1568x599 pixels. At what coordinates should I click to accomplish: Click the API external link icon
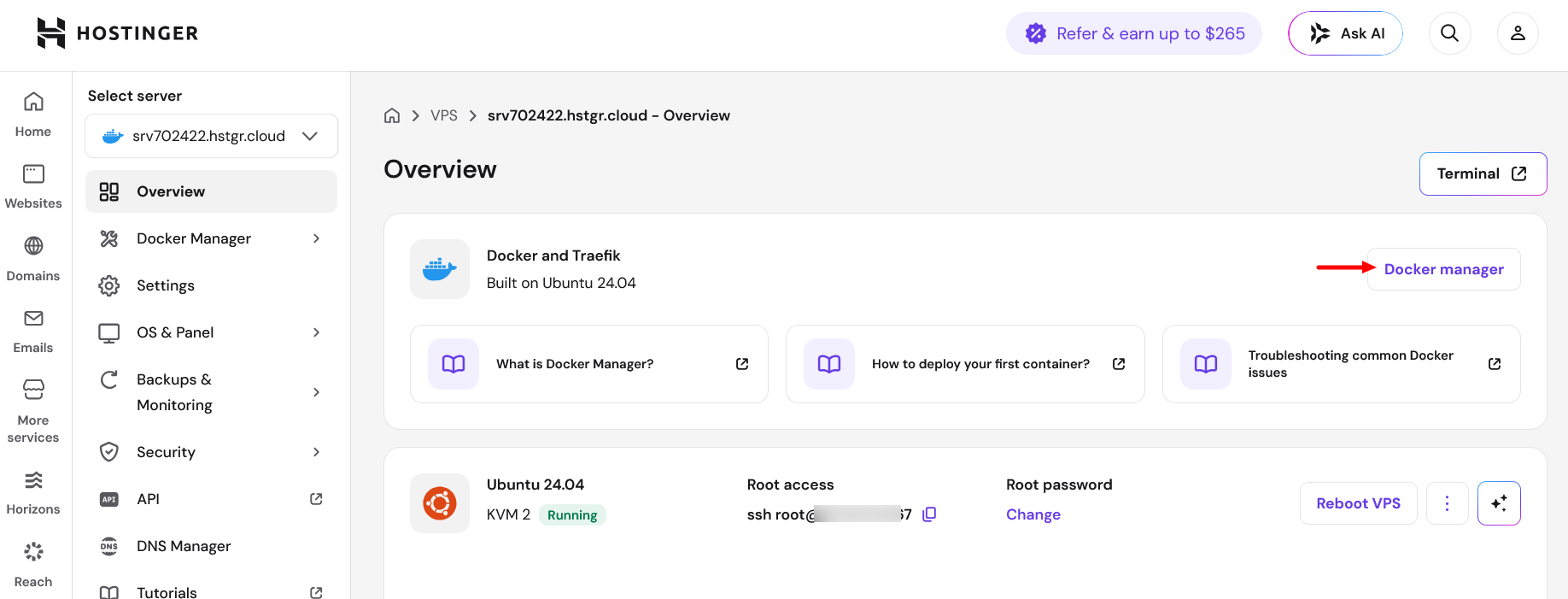click(316, 499)
